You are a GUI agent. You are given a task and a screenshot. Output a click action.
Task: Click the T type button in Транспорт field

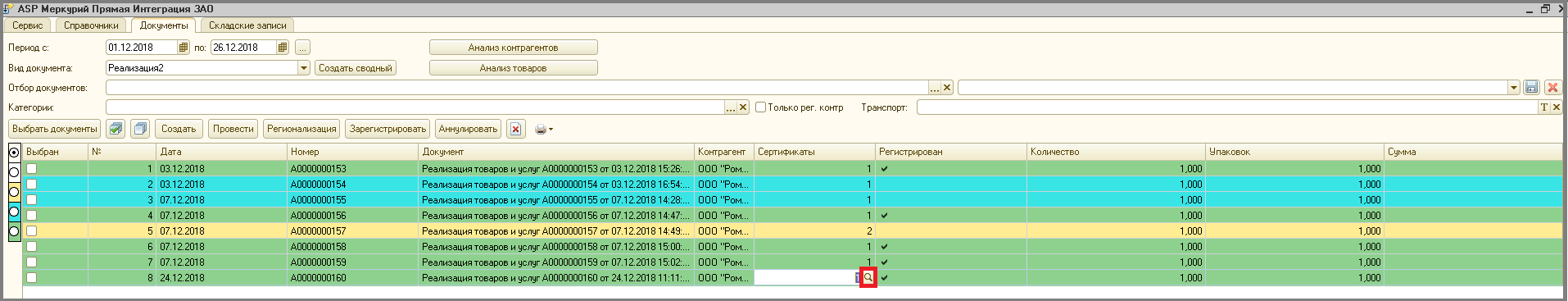tap(1544, 107)
